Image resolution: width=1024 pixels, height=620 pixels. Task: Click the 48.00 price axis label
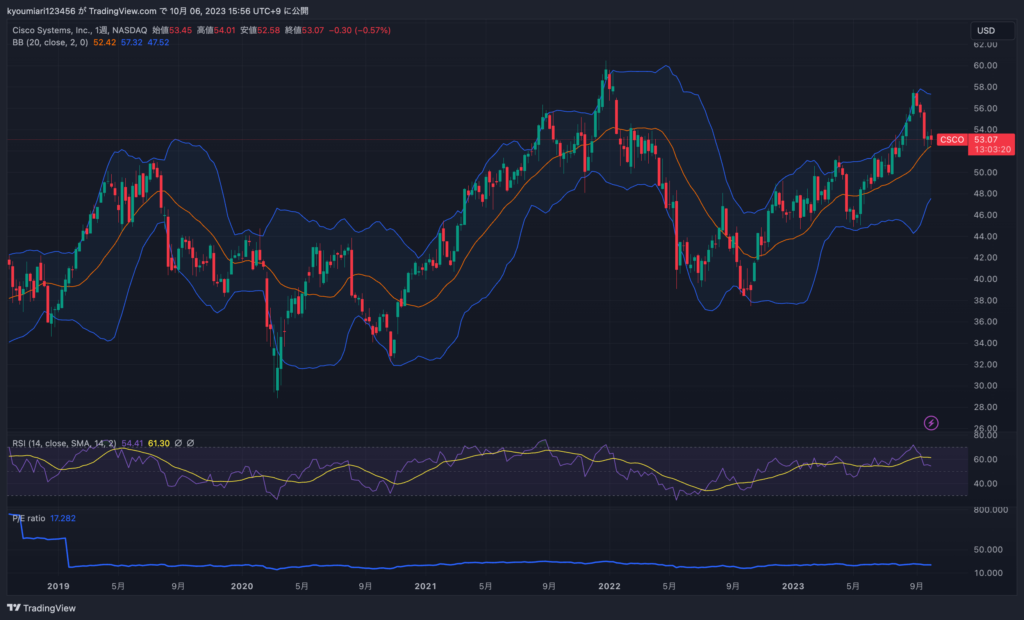pos(985,193)
